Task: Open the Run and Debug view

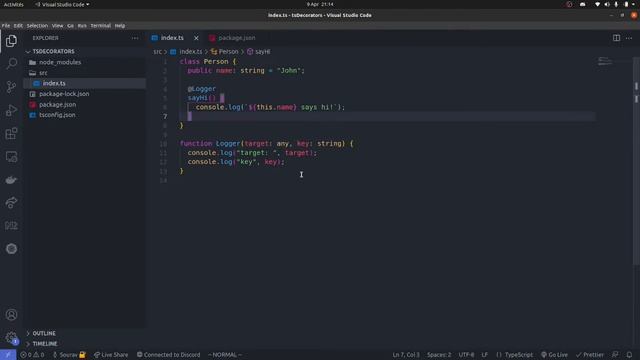Action: (11, 110)
